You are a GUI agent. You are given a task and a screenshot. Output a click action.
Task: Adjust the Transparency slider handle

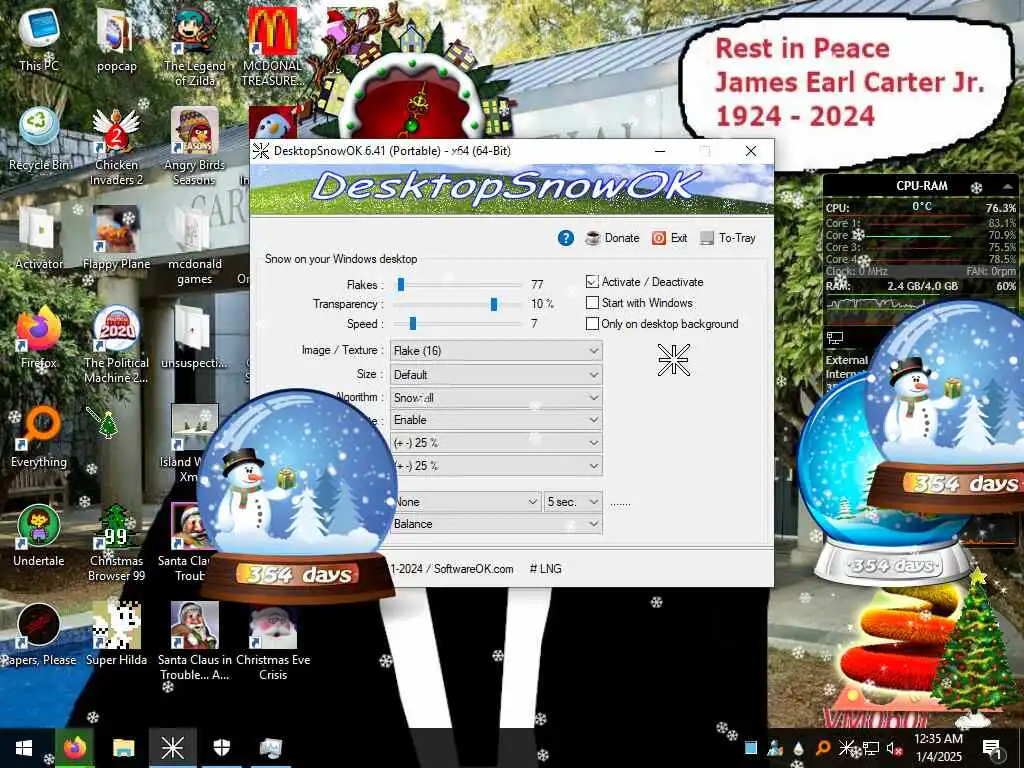(494, 304)
